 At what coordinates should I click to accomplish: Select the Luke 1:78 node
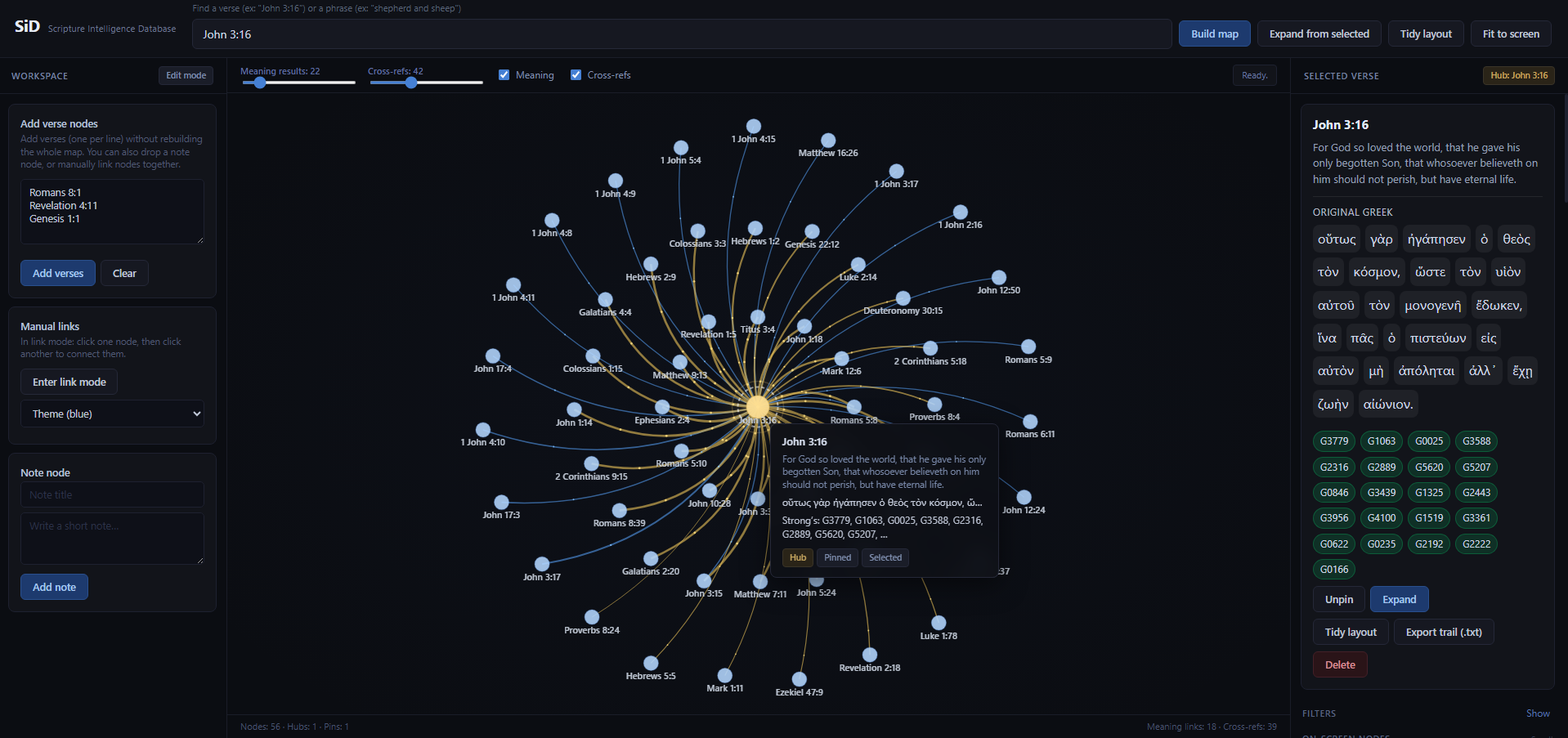939,623
